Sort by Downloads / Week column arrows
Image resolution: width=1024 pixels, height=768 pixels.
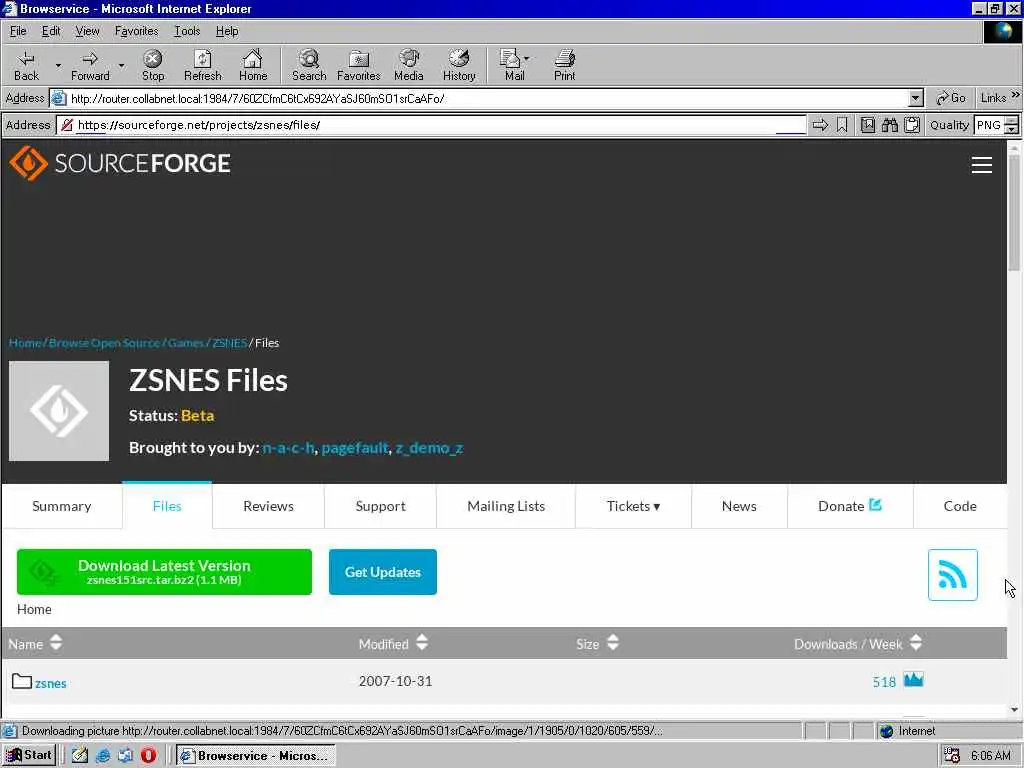(x=916, y=643)
